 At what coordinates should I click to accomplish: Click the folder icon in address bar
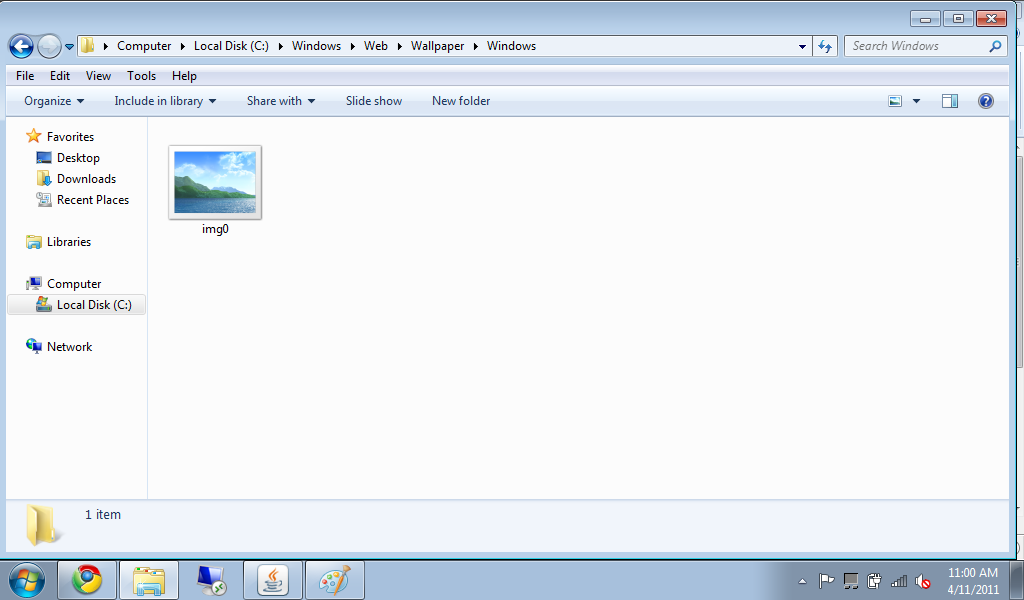tap(88, 46)
